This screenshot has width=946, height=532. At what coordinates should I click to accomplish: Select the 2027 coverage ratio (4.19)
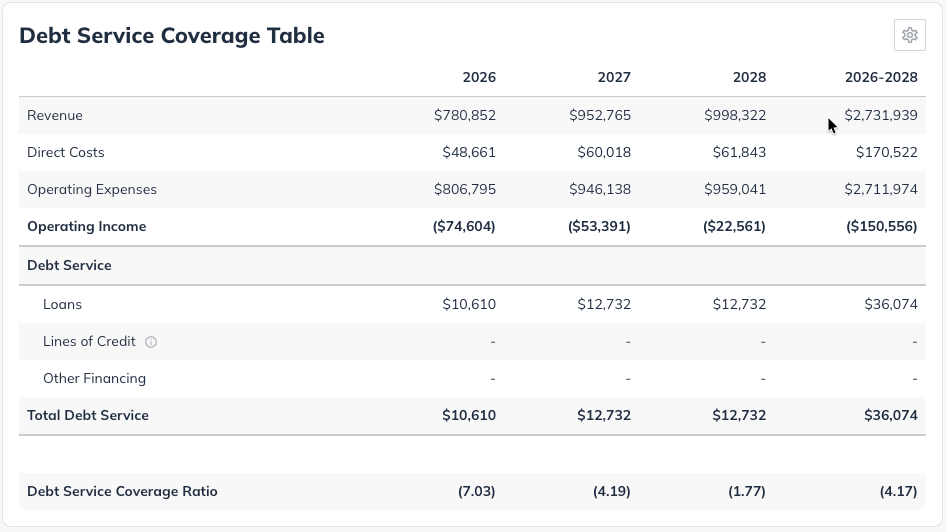pos(612,491)
